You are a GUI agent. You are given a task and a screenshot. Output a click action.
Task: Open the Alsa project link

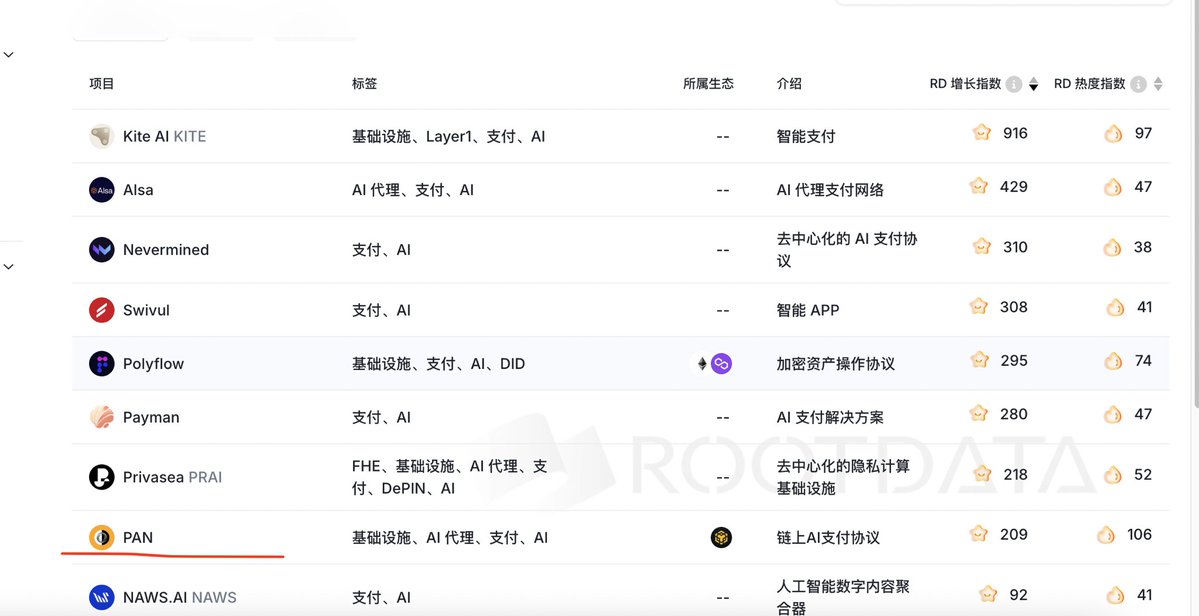pos(138,190)
